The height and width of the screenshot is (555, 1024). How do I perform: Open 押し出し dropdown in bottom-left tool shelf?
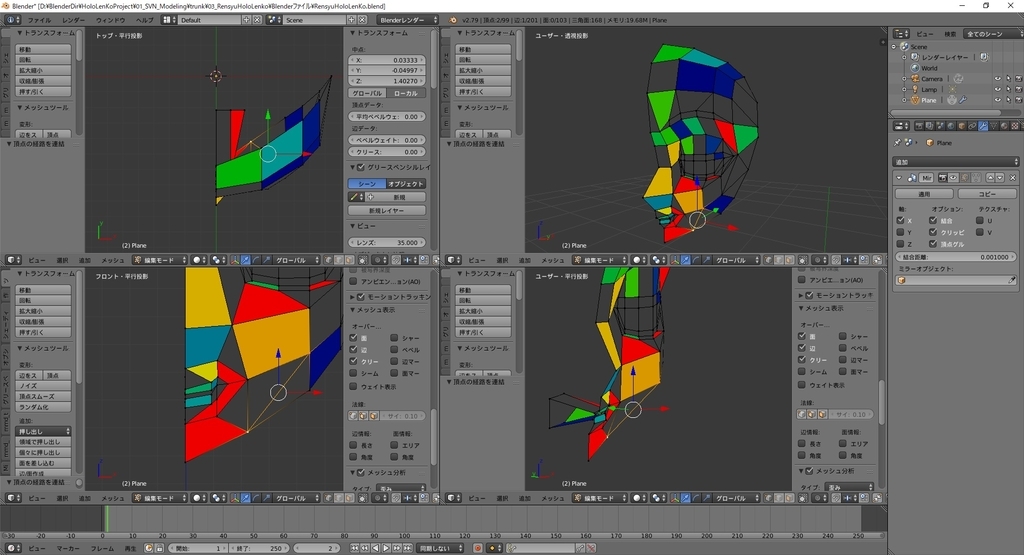(43, 432)
